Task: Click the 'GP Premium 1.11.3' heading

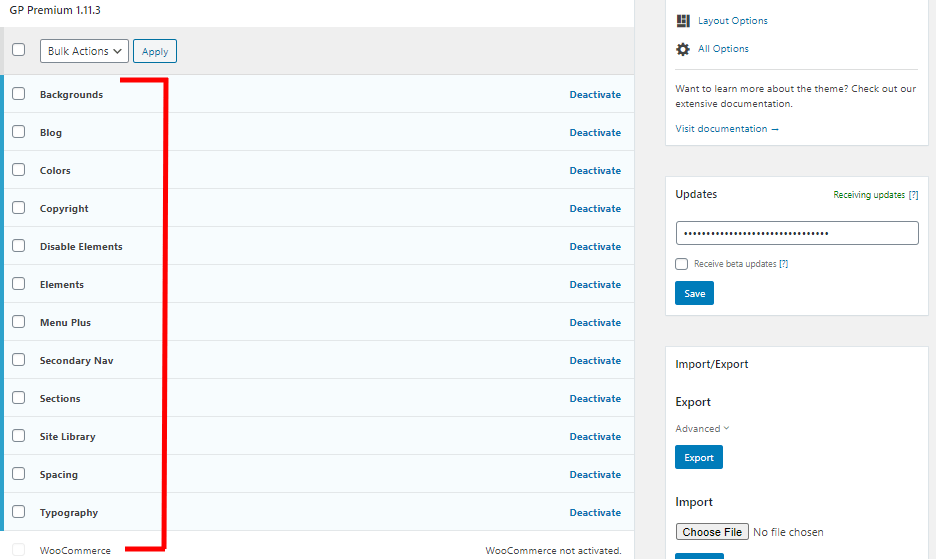Action: point(55,10)
